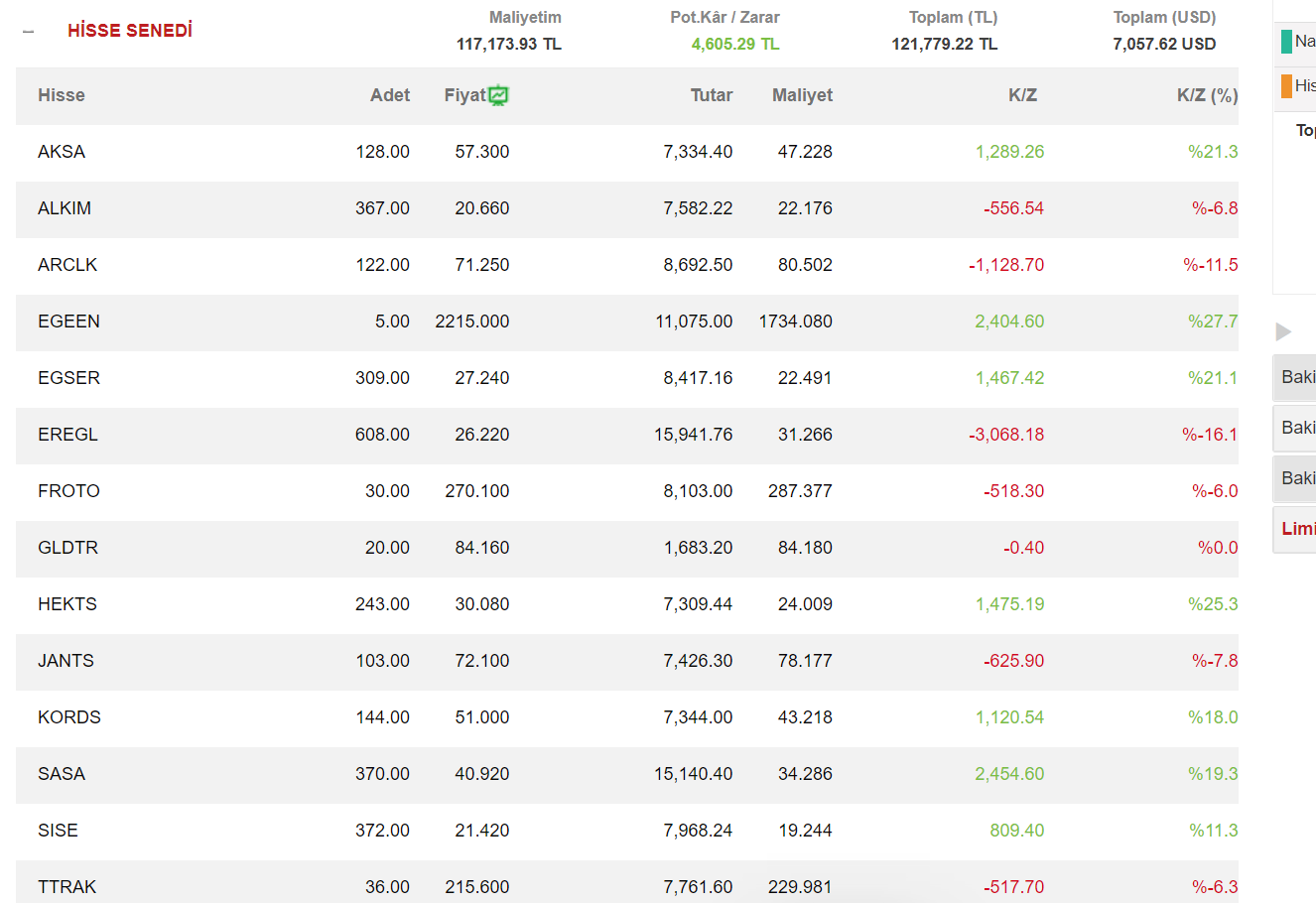Click the total cost 117,173.93 TL value

[509, 45]
